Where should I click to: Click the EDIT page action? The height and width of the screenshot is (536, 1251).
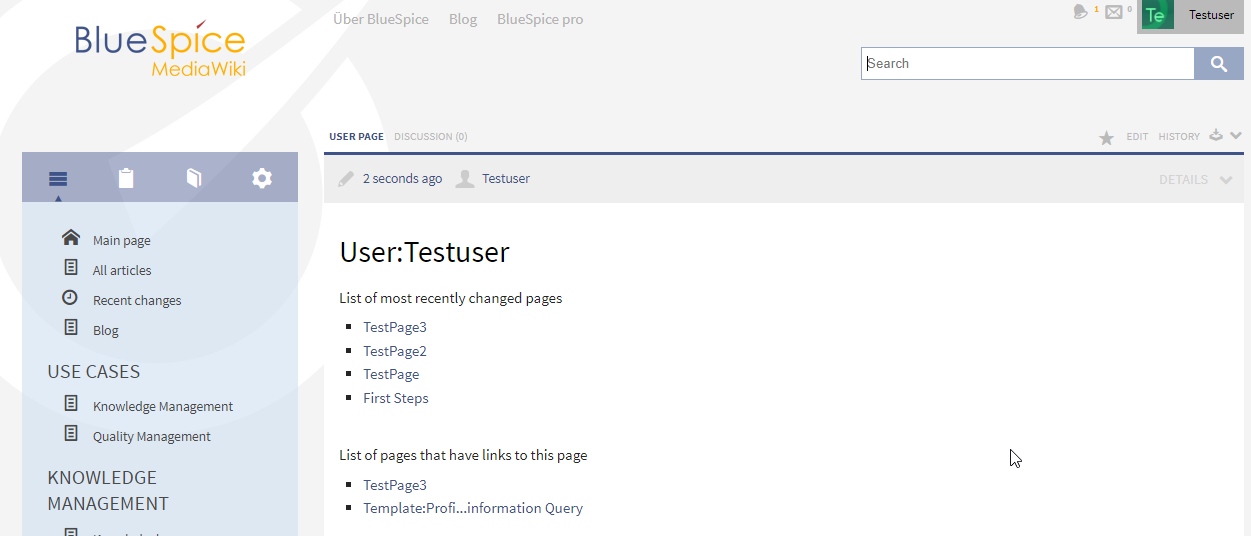pos(1137,137)
